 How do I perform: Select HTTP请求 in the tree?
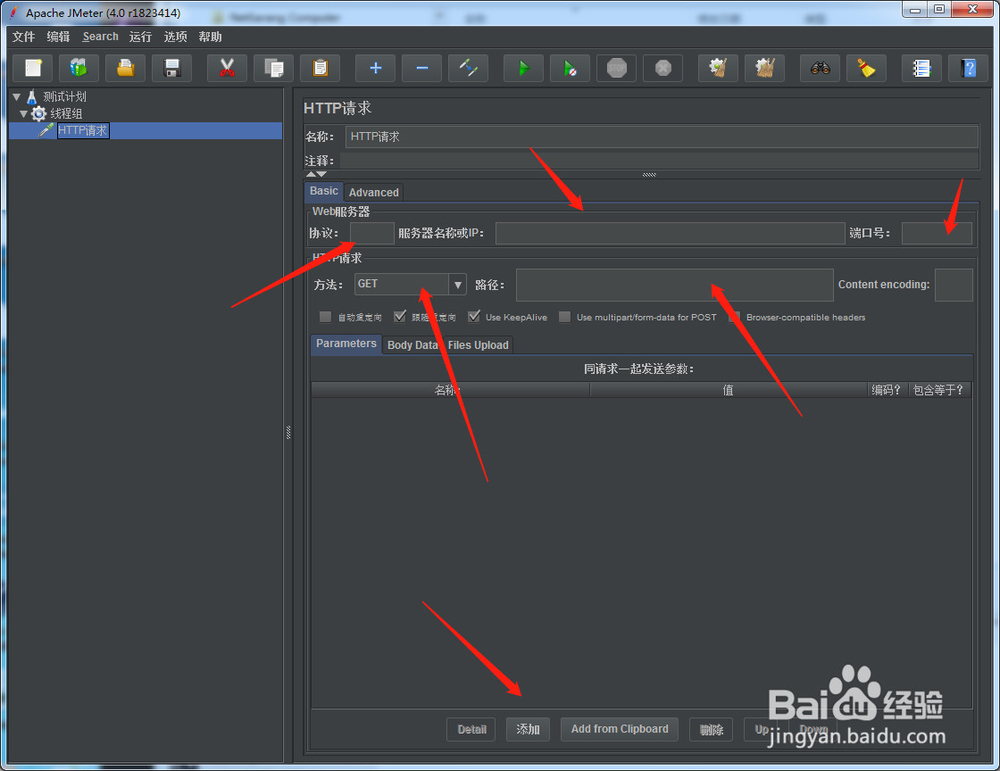(83, 131)
